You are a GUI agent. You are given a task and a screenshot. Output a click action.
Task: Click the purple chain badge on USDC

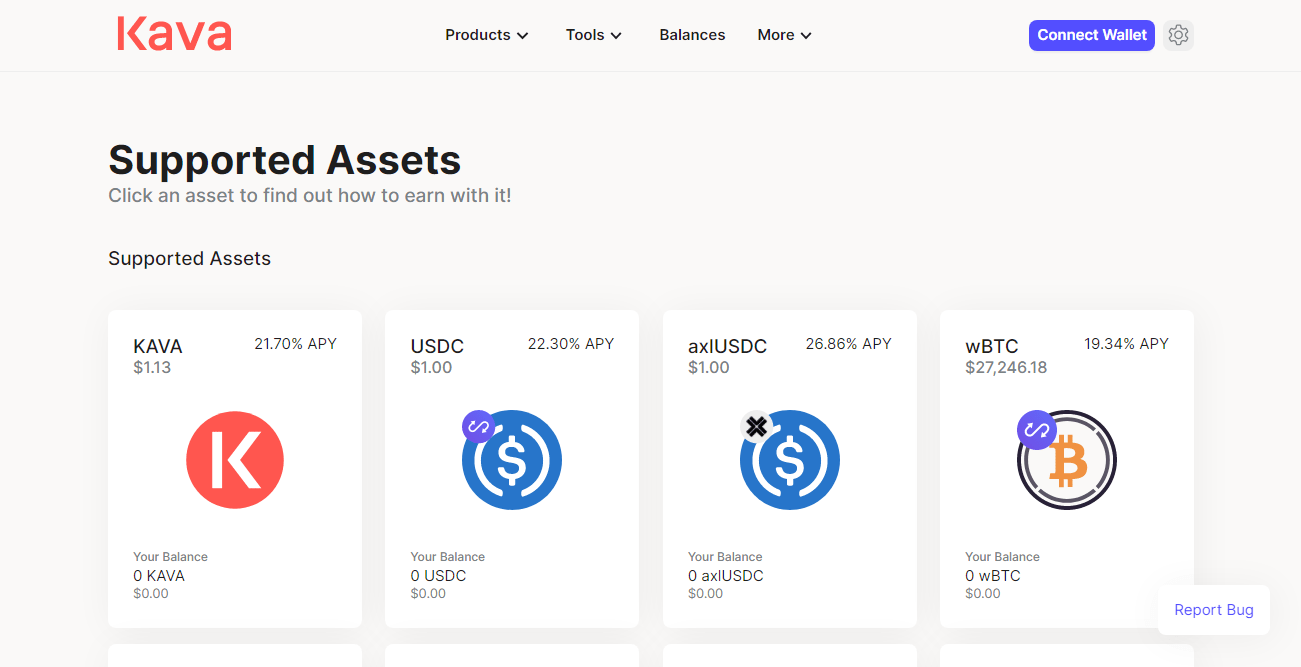coord(478,427)
